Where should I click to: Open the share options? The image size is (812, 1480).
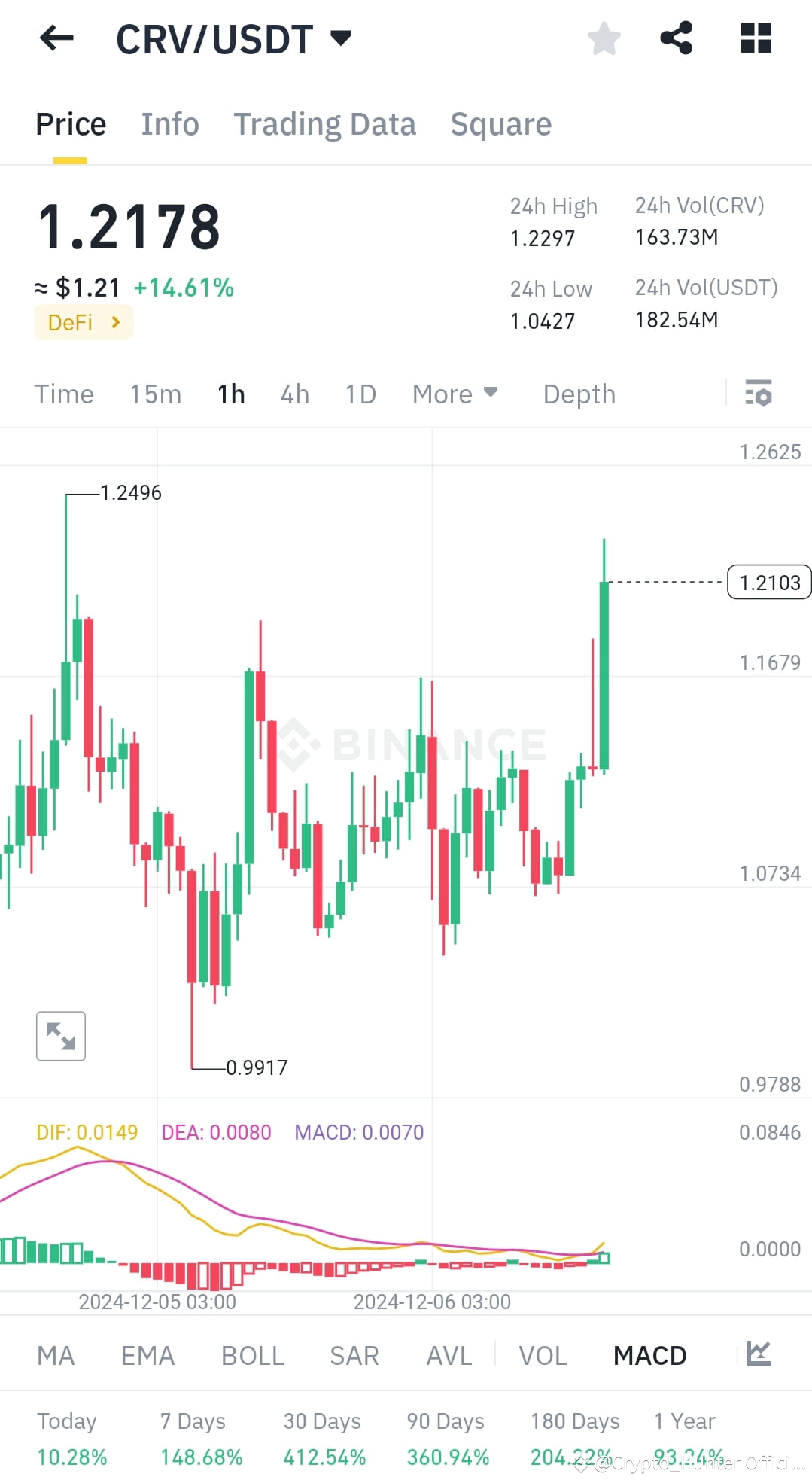[x=677, y=38]
